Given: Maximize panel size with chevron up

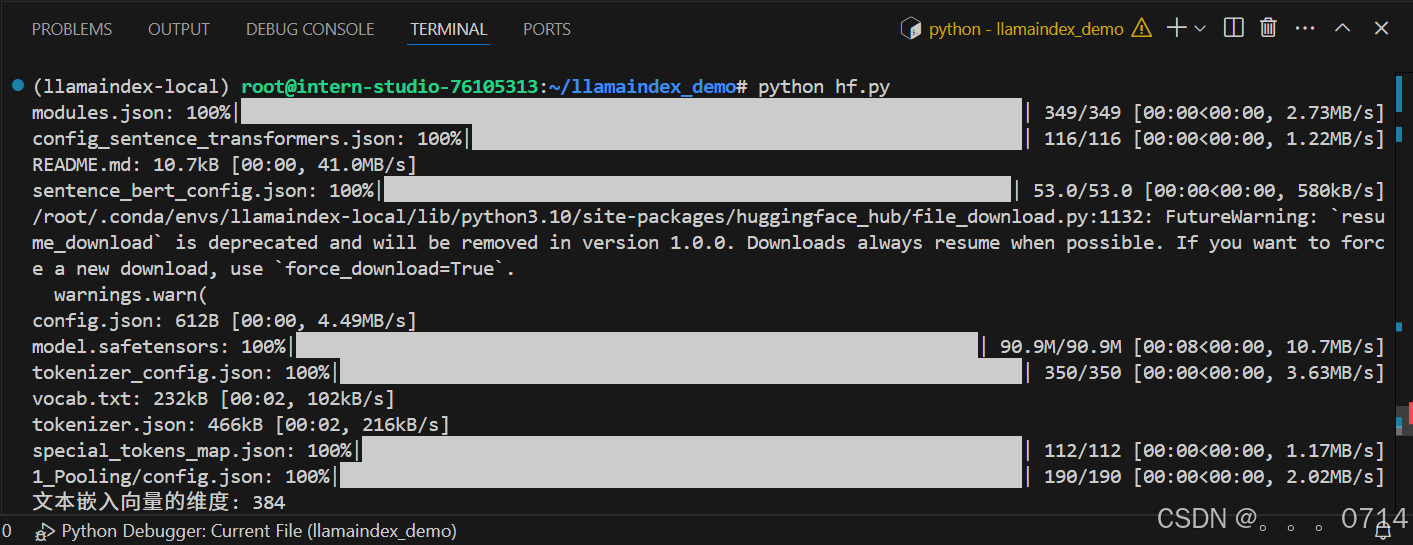Looking at the screenshot, I should pos(1343,28).
